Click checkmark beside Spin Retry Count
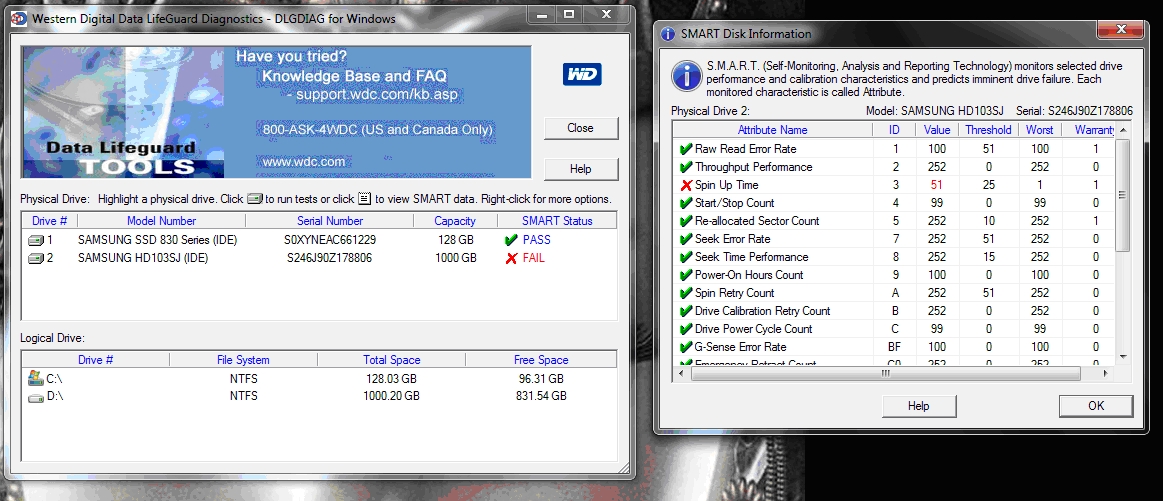The image size is (1163, 501). click(x=685, y=293)
